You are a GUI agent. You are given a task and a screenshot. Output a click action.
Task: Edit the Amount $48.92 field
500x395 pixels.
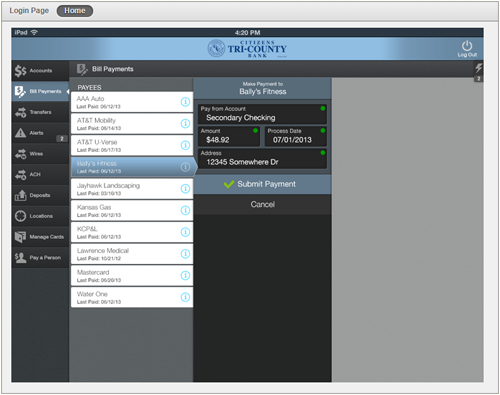coord(229,136)
